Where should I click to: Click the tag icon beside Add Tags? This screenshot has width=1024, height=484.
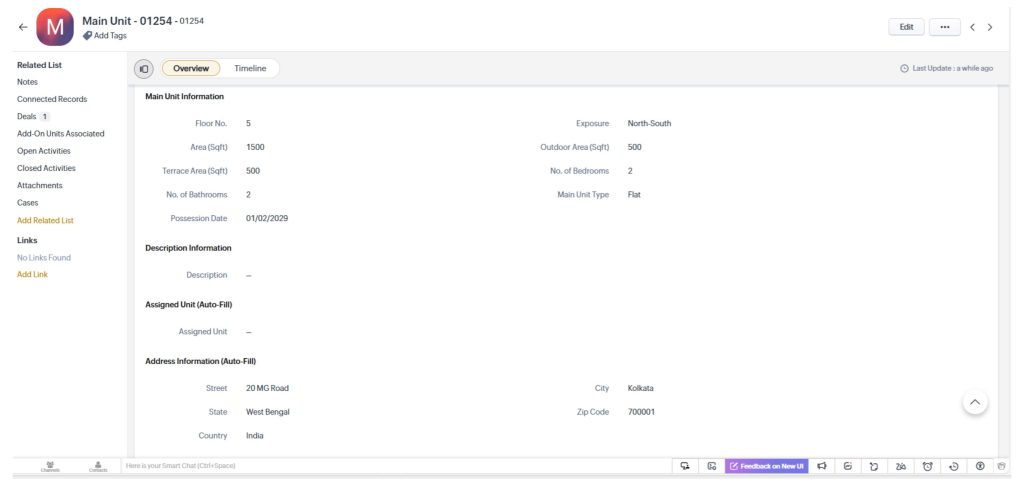pyautogui.click(x=88, y=36)
